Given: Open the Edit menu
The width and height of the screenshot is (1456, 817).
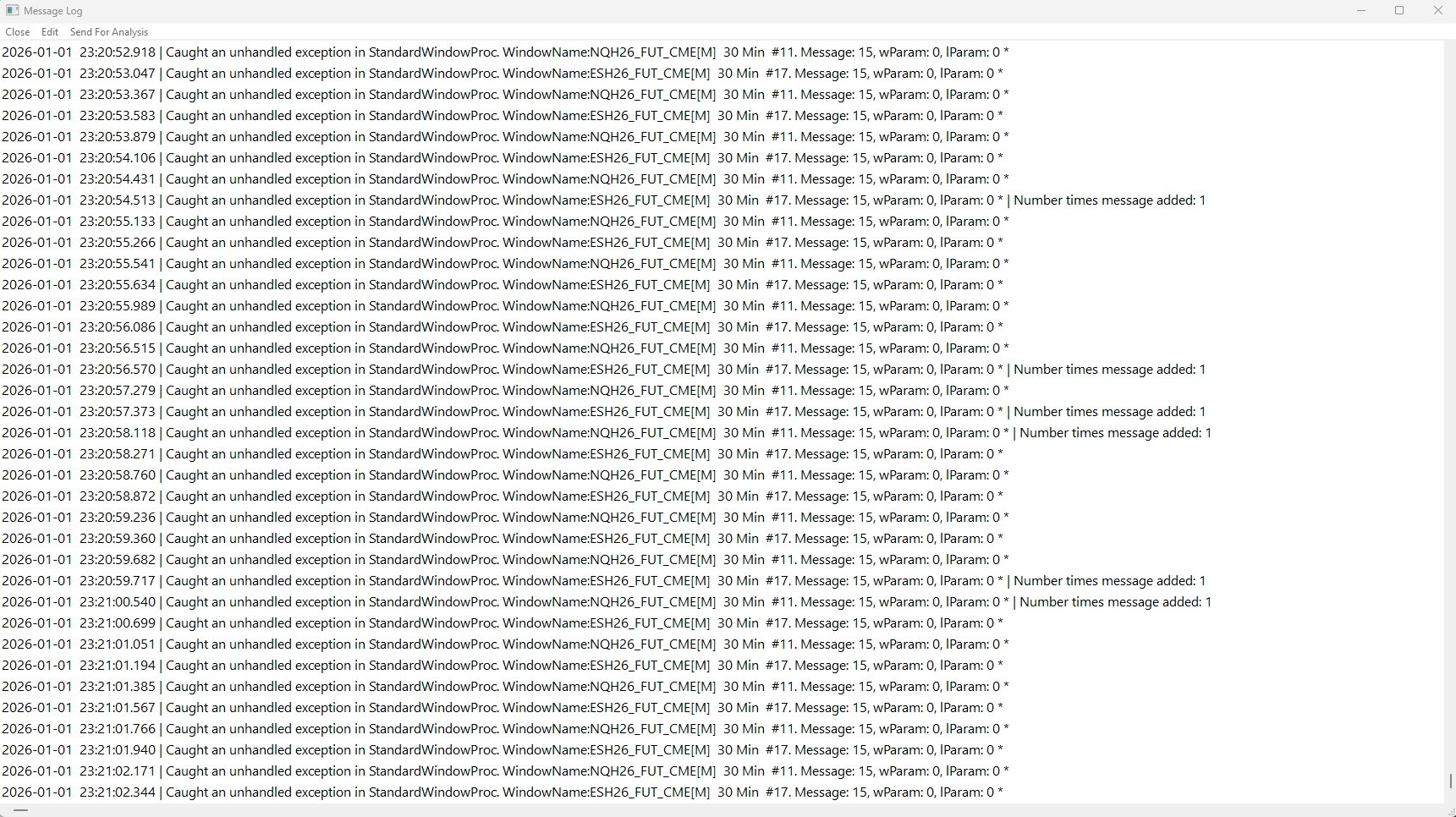Looking at the screenshot, I should 50,32.
